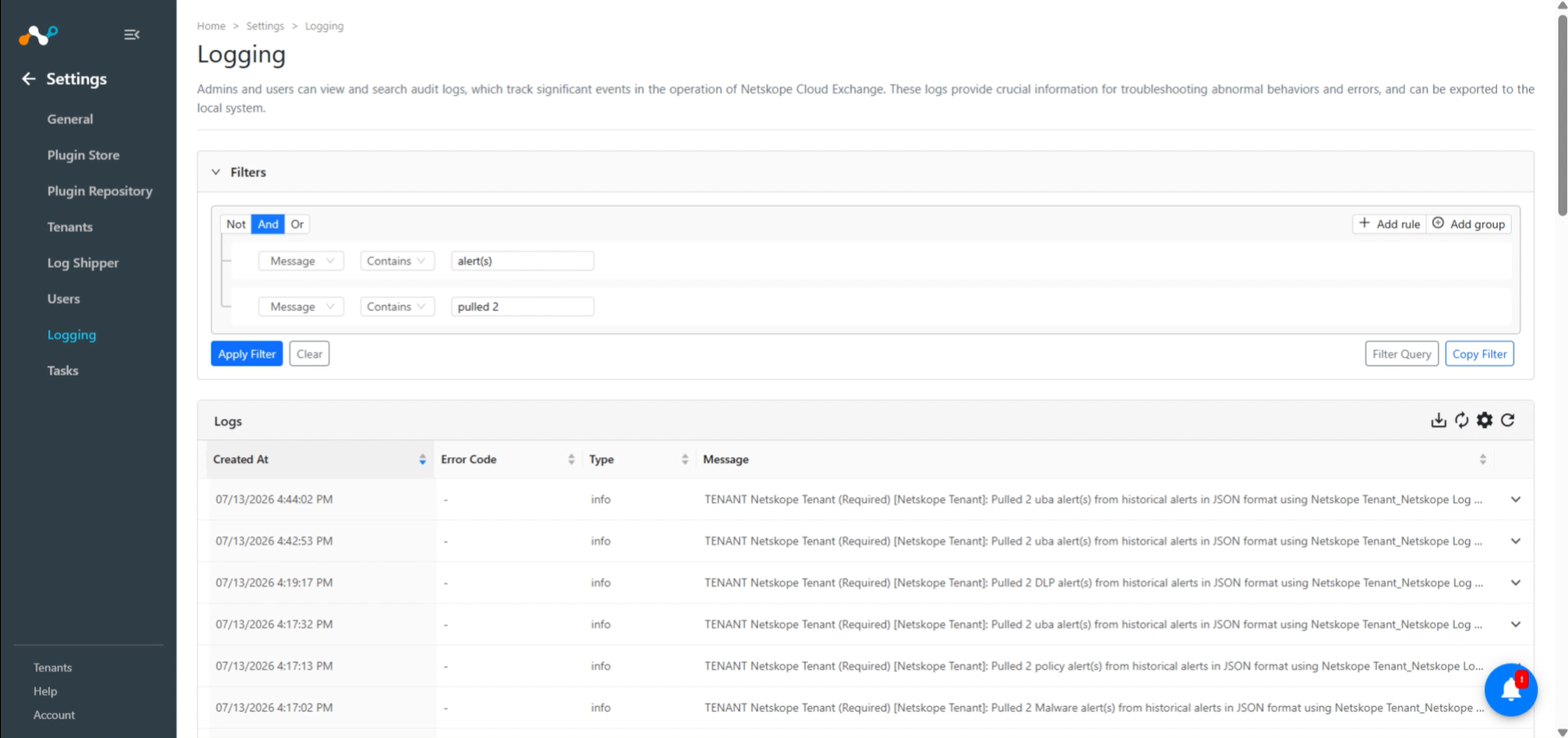Open Tasks in the sidebar
Viewport: 1568px width, 738px height.
tap(62, 371)
